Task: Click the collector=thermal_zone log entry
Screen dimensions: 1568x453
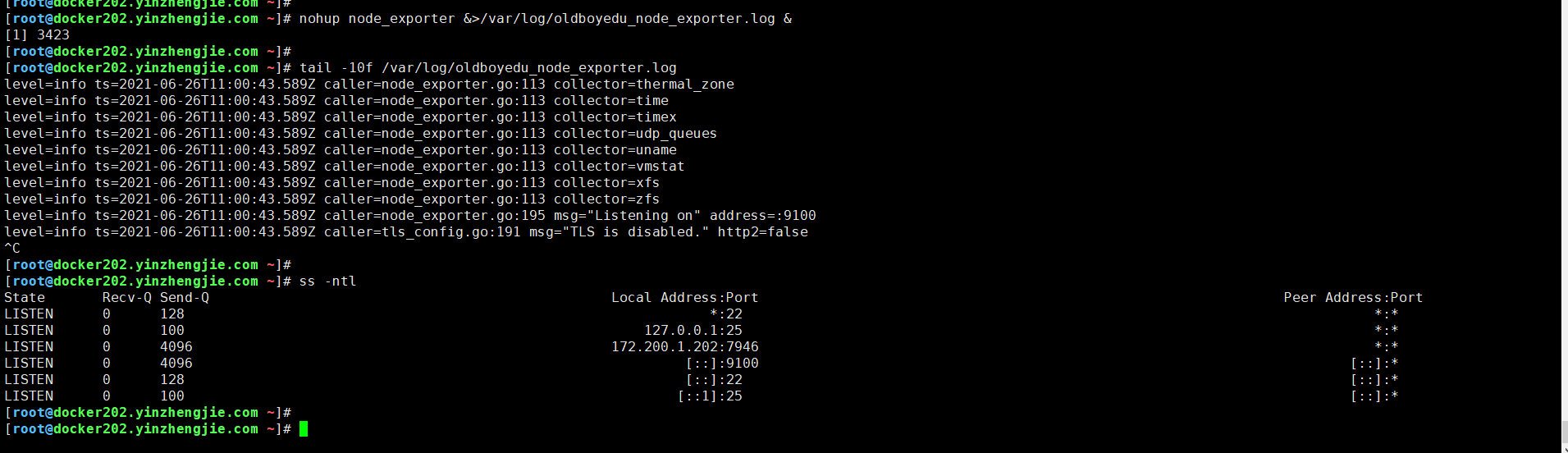Action: [369, 84]
